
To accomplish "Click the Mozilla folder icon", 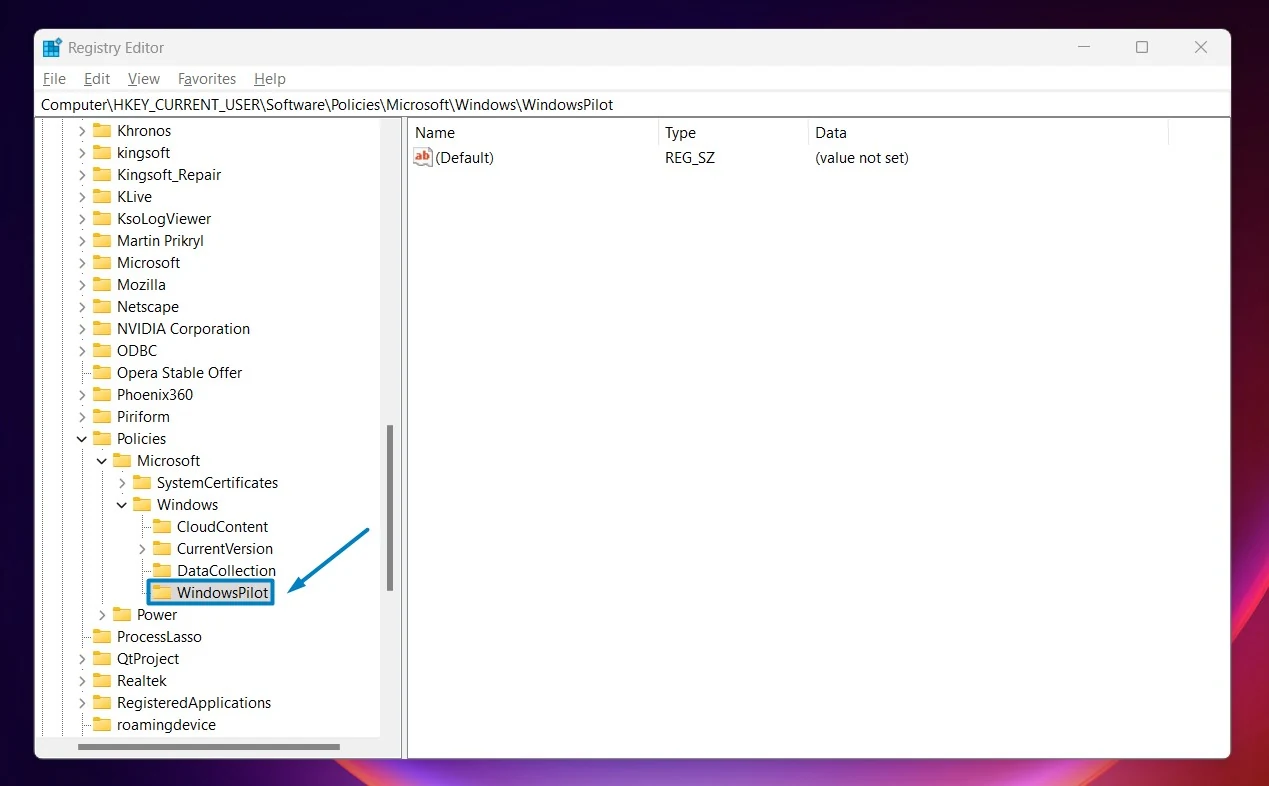I will (x=102, y=285).
